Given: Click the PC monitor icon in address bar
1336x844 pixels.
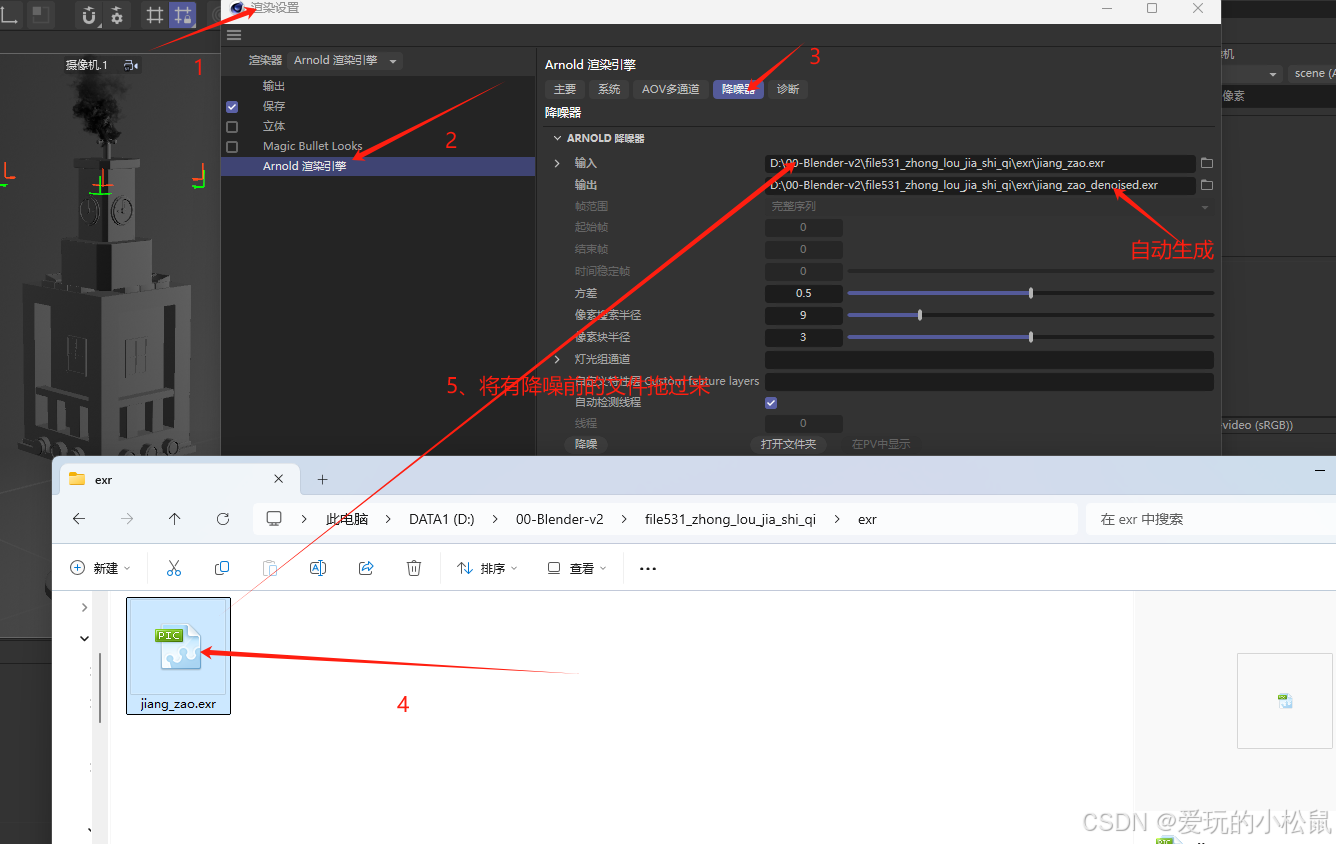Looking at the screenshot, I should click(274, 519).
